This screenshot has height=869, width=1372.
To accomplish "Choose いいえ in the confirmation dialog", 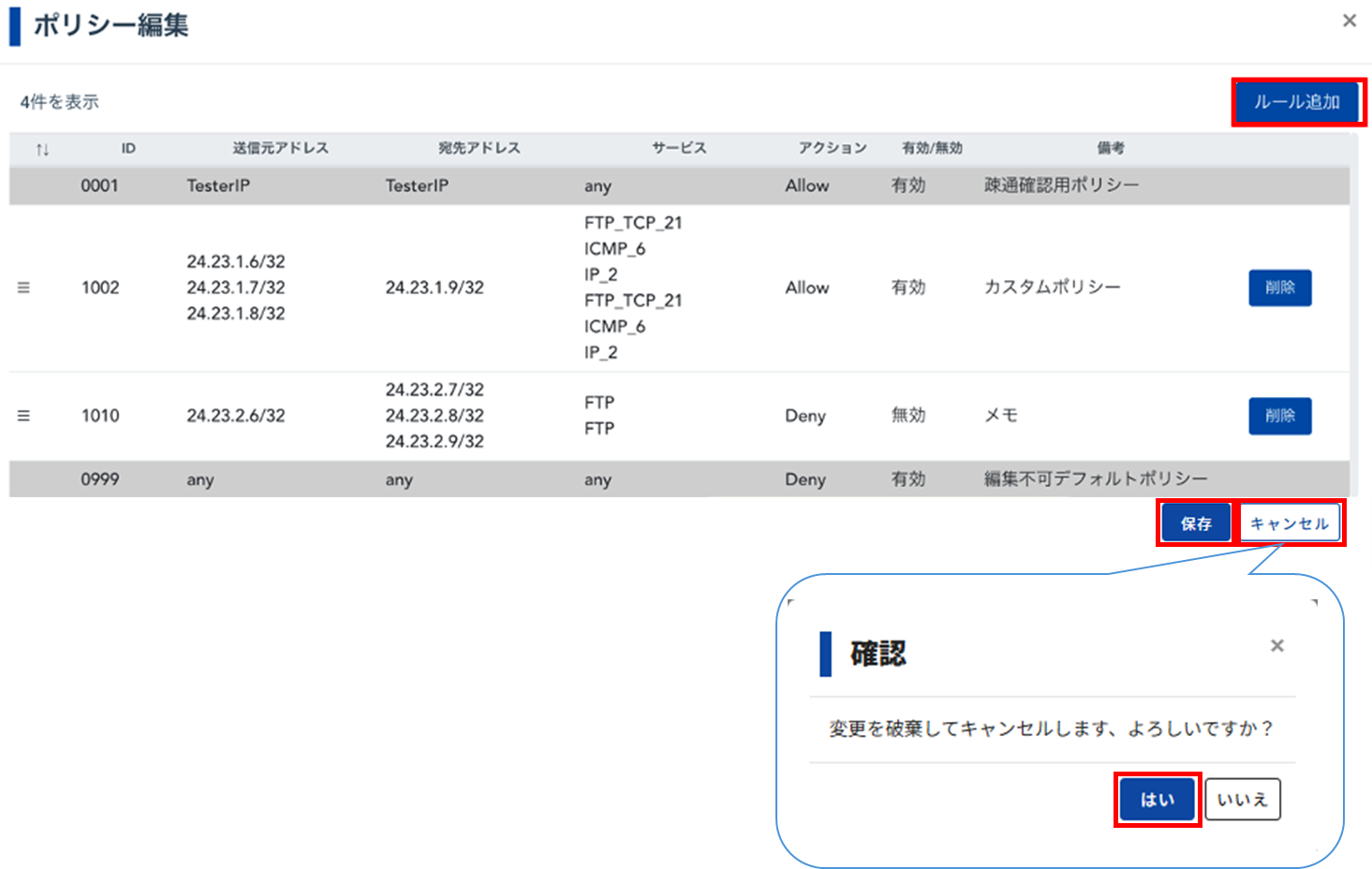I will tap(1242, 800).
